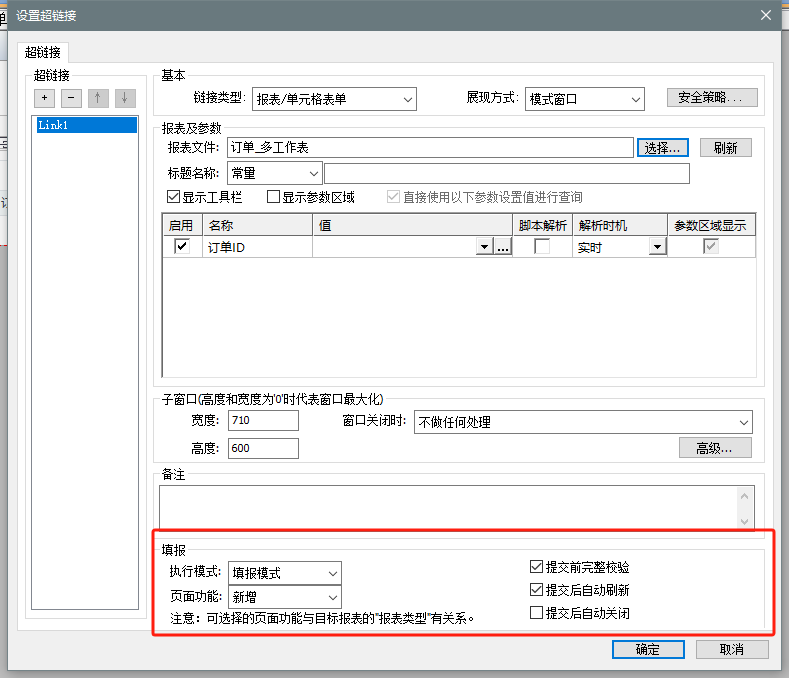Check the 提交后自动关闭 option

point(537,612)
